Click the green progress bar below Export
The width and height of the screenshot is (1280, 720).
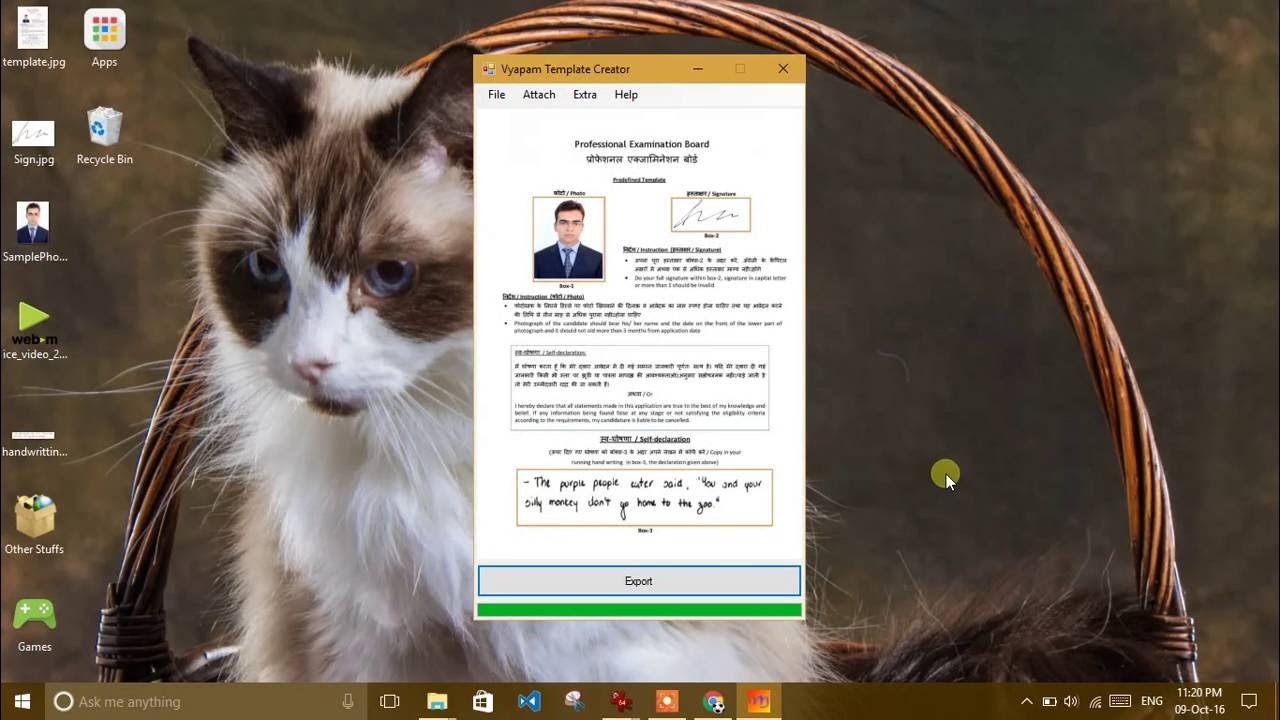[639, 609]
